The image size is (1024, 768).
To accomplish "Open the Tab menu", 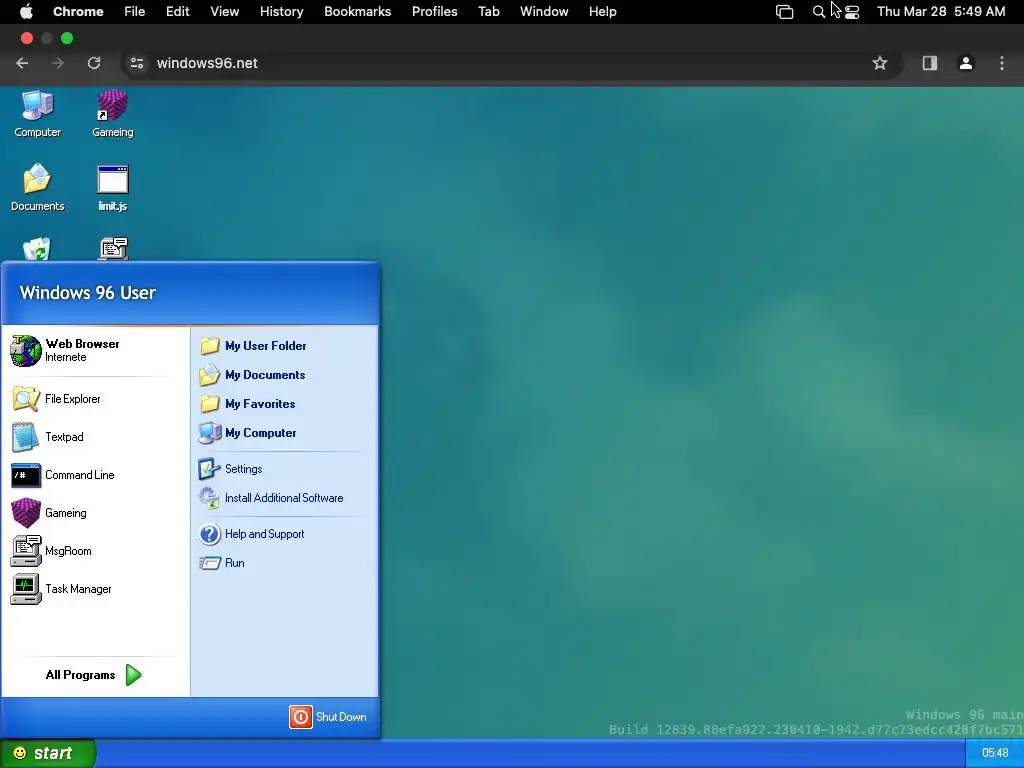I will [x=488, y=12].
